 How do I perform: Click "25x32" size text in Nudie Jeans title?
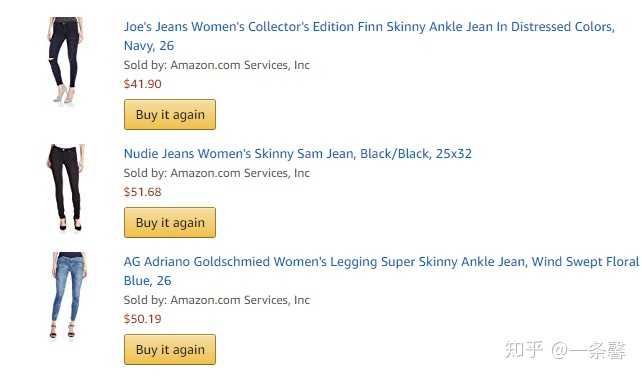pyautogui.click(x=454, y=154)
